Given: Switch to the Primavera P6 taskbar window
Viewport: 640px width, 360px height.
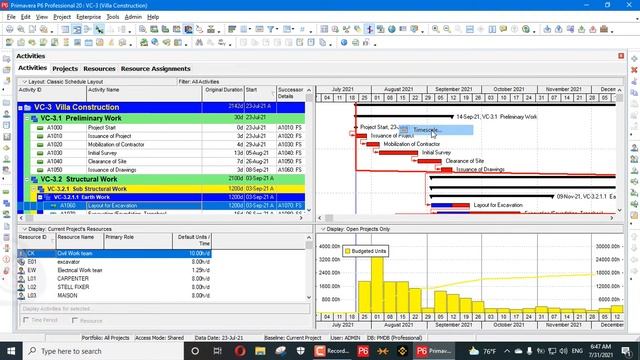Looking at the screenshot, I should pyautogui.click(x=434, y=351).
